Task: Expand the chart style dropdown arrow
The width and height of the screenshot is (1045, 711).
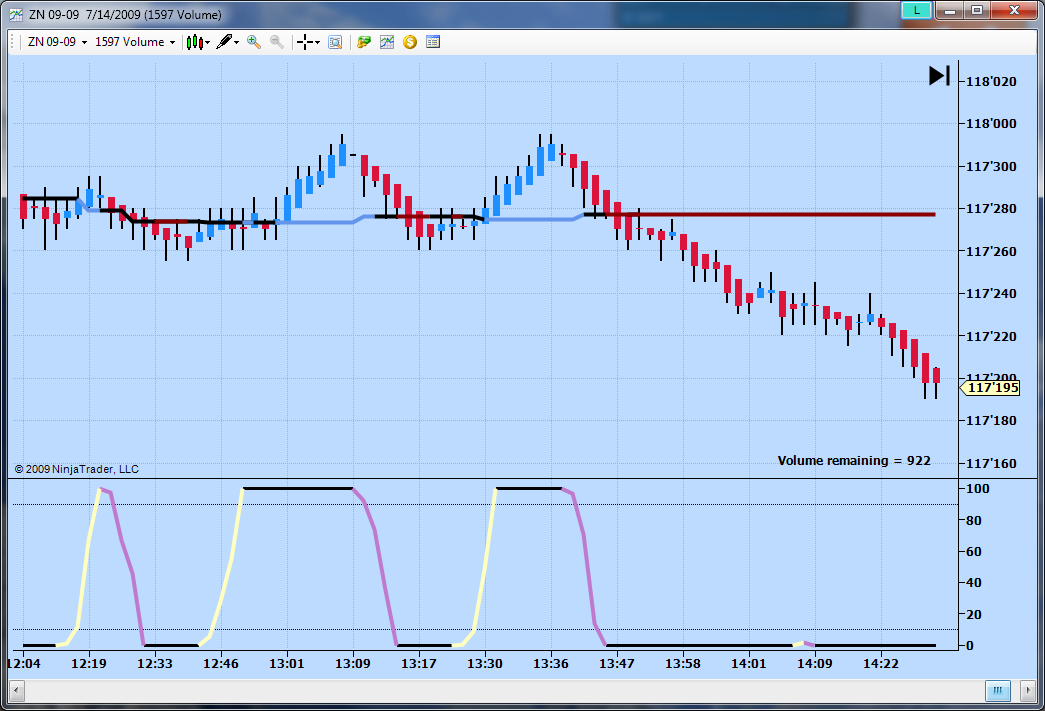Action: coord(208,43)
